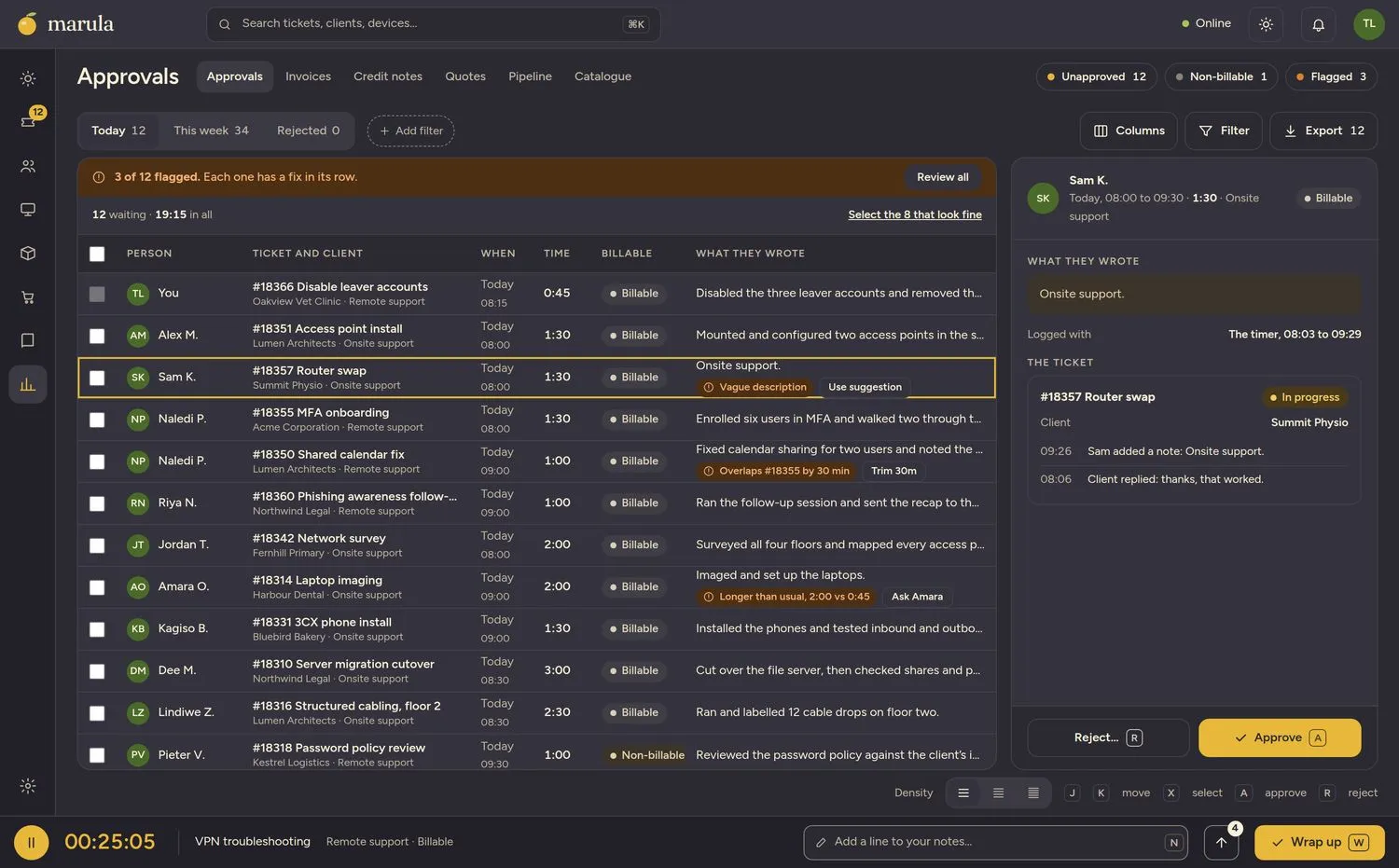Tick checkbox for Jordan T. row
Viewport: 1399px width, 868px height.
(97, 545)
